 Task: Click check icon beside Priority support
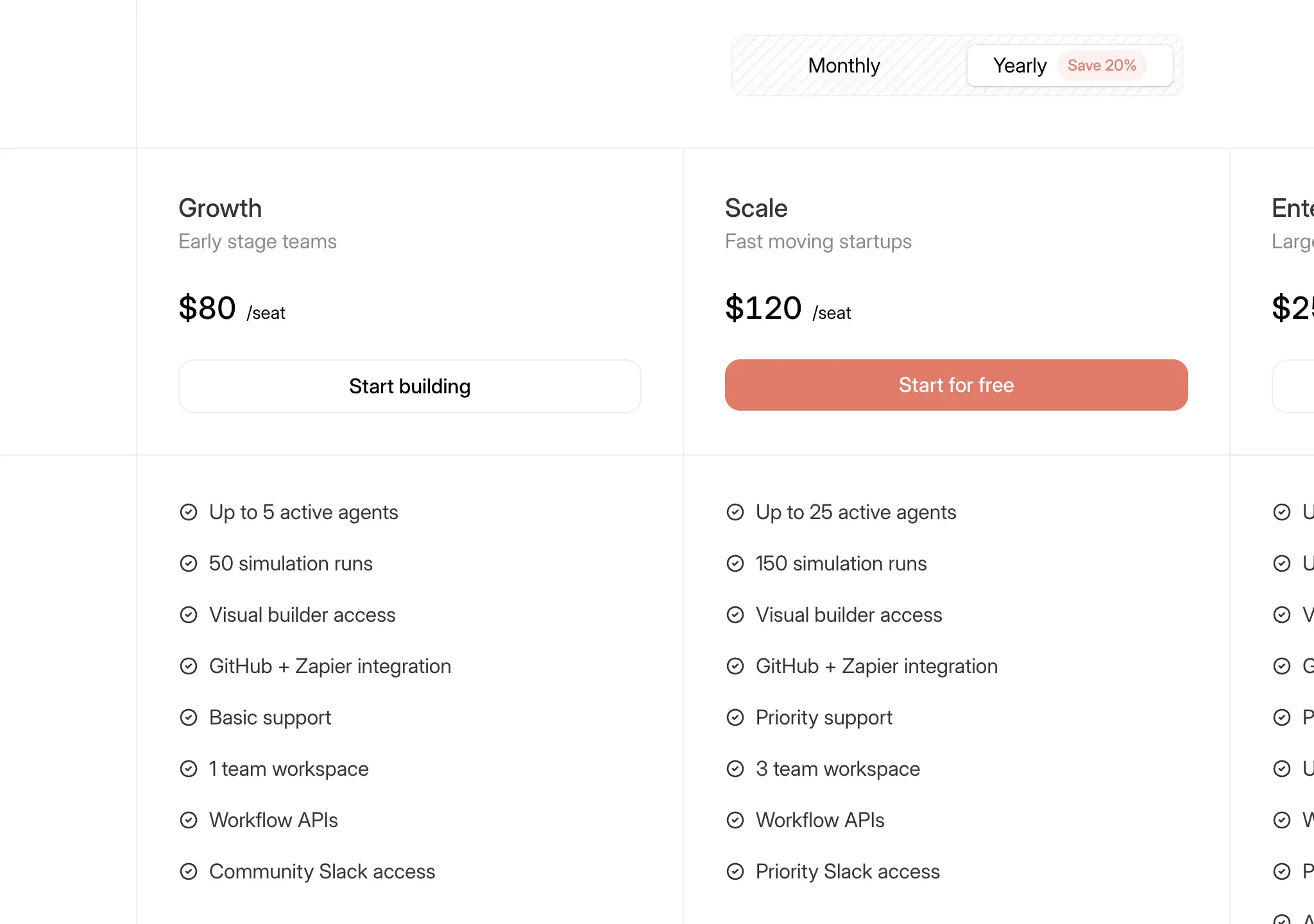tap(735, 717)
